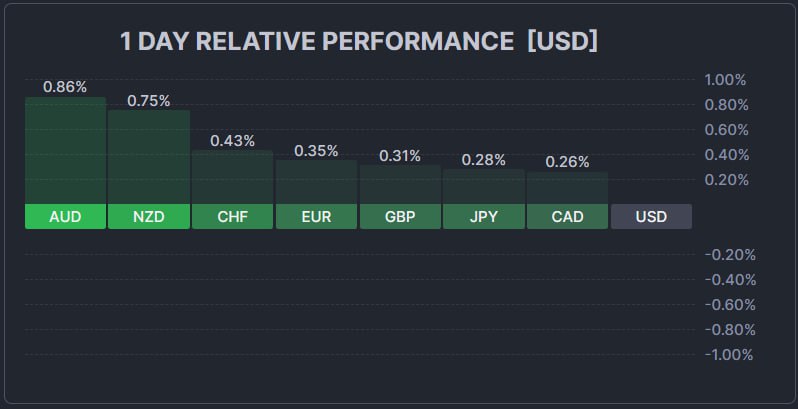Select the NZD currency label
Viewport: 798px width, 409px height.
148,216
